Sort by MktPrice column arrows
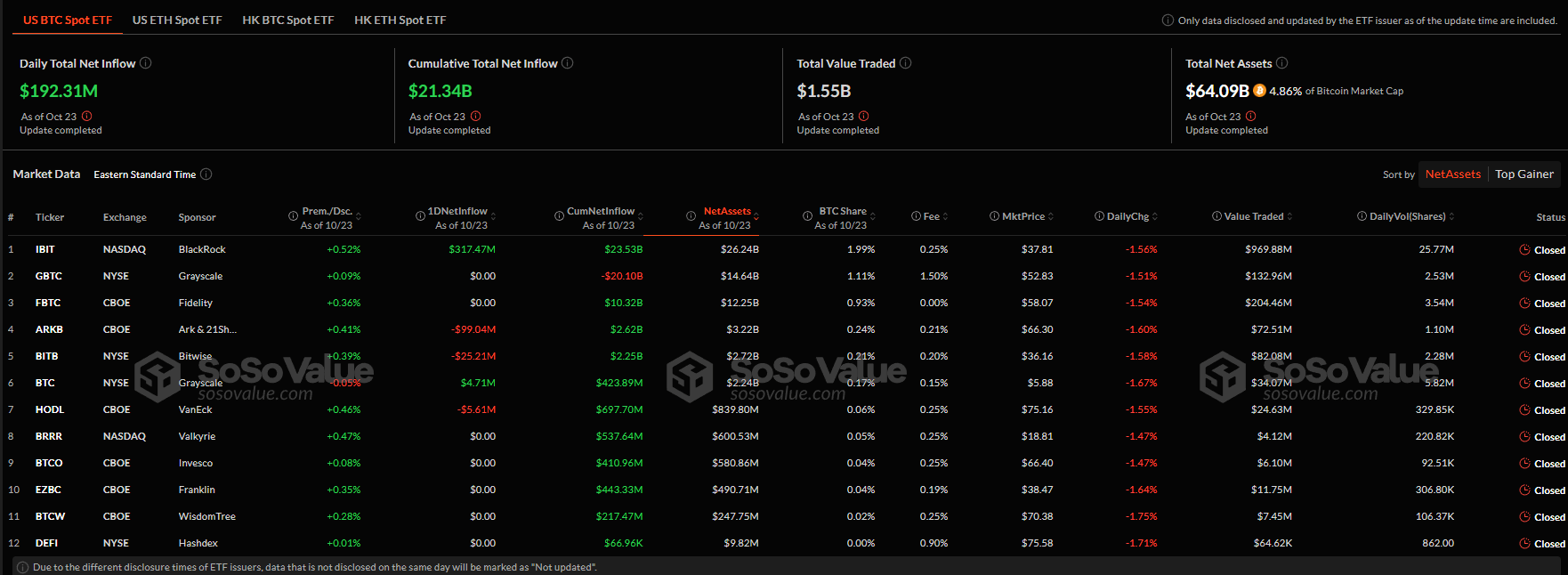Viewport: 1568px width, 575px height. [1051, 217]
